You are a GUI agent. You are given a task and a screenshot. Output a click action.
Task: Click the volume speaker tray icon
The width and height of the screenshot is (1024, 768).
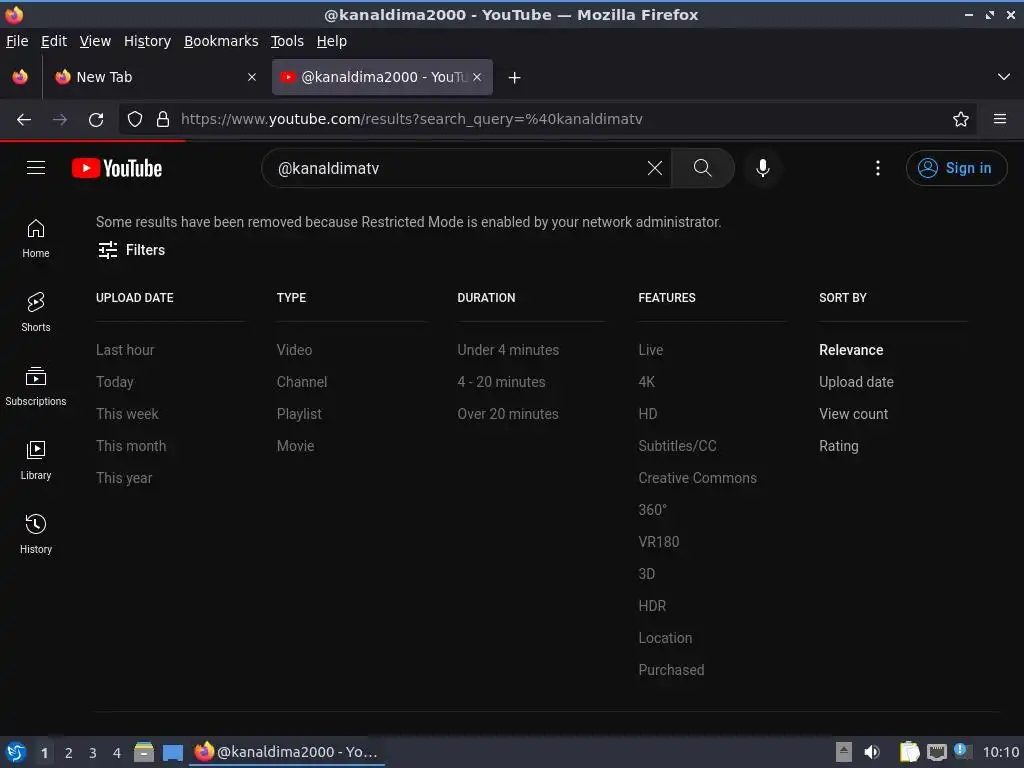pos(872,752)
